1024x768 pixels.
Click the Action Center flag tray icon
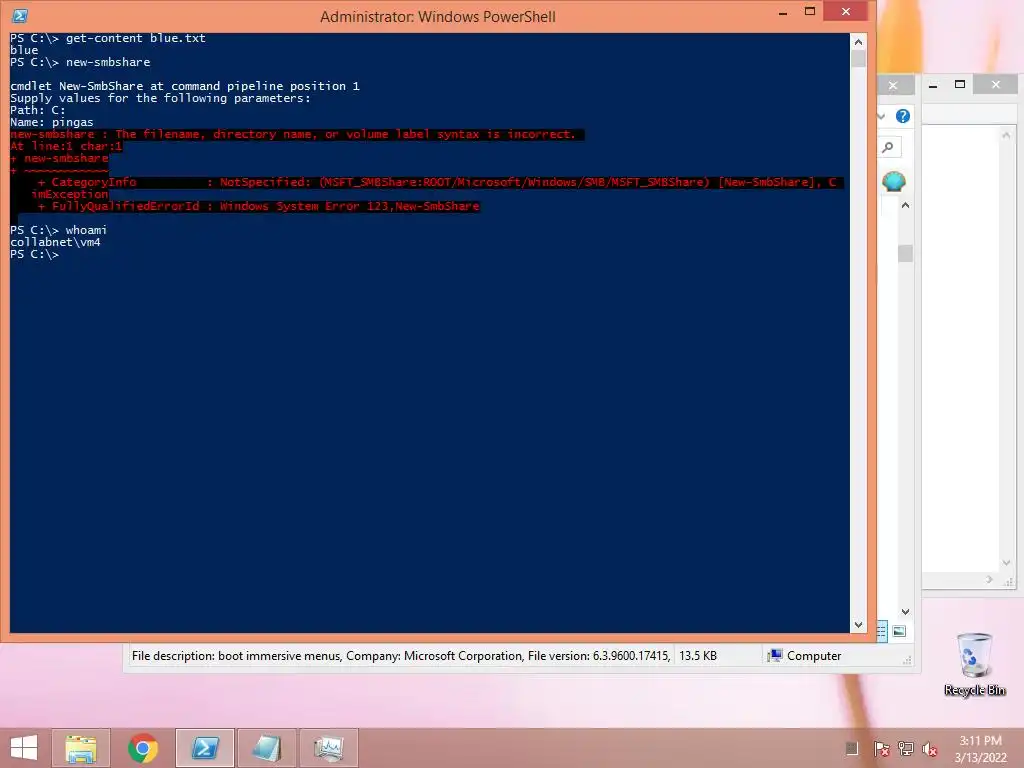coord(881,749)
